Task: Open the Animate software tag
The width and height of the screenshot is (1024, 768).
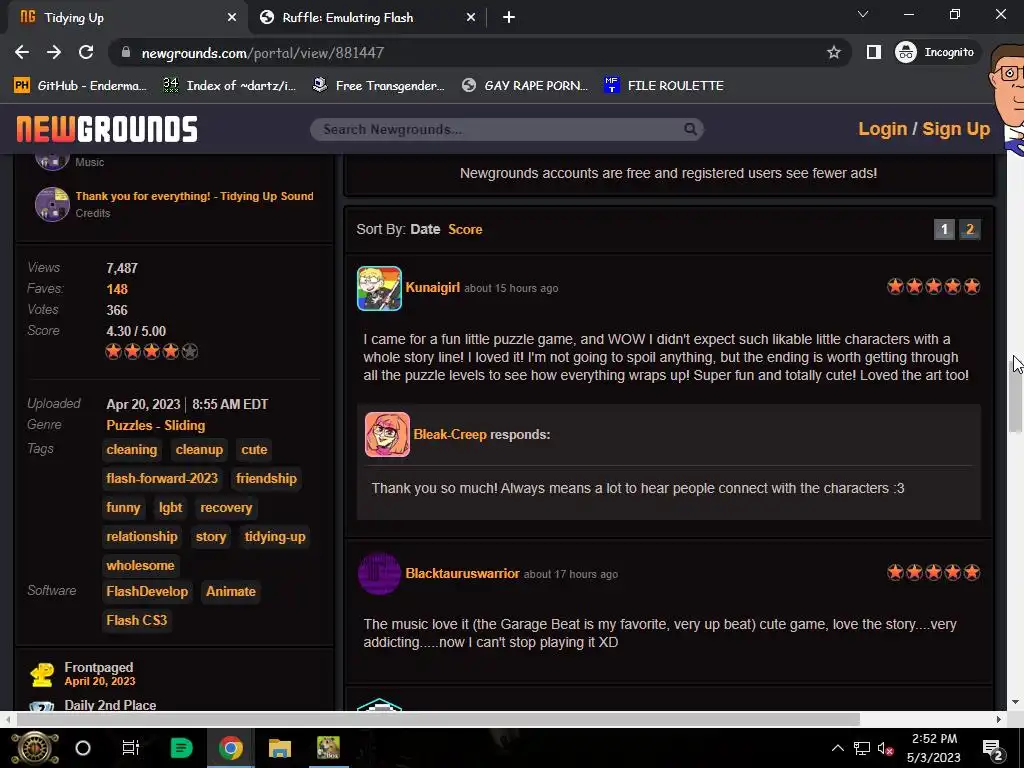Action: point(231,592)
